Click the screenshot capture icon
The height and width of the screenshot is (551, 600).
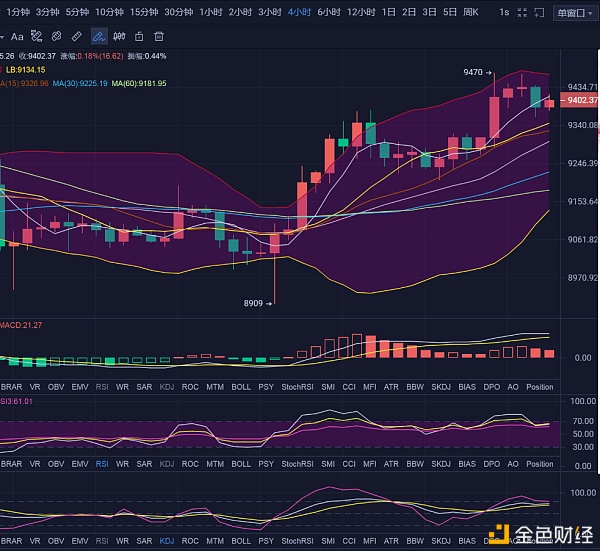click(x=539, y=13)
